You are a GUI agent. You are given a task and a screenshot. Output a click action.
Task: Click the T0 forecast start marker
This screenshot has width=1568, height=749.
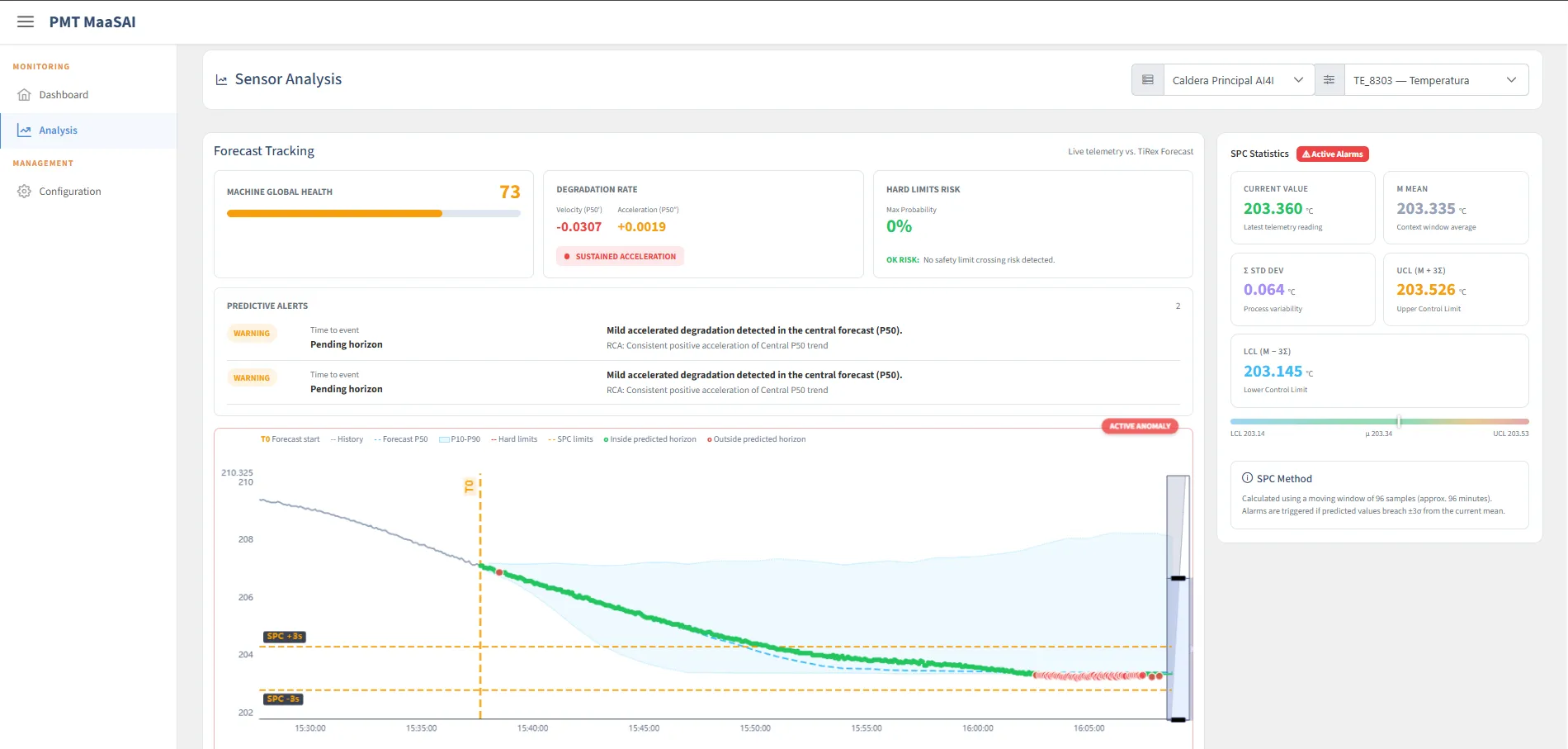pos(470,486)
